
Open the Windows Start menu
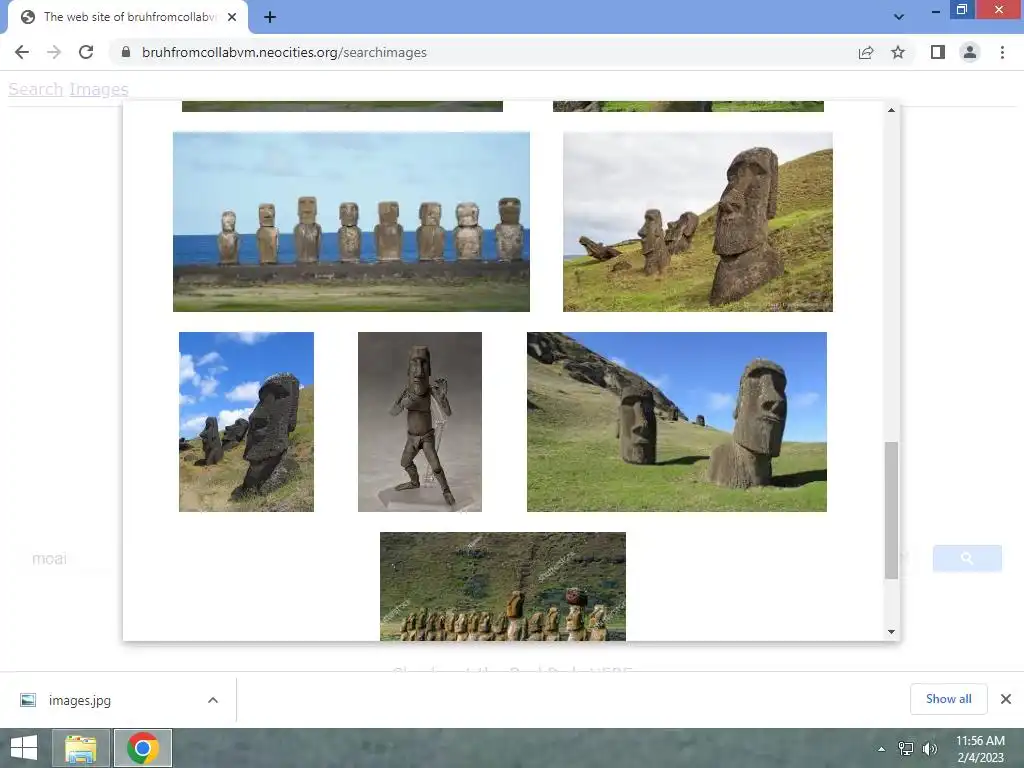point(24,748)
